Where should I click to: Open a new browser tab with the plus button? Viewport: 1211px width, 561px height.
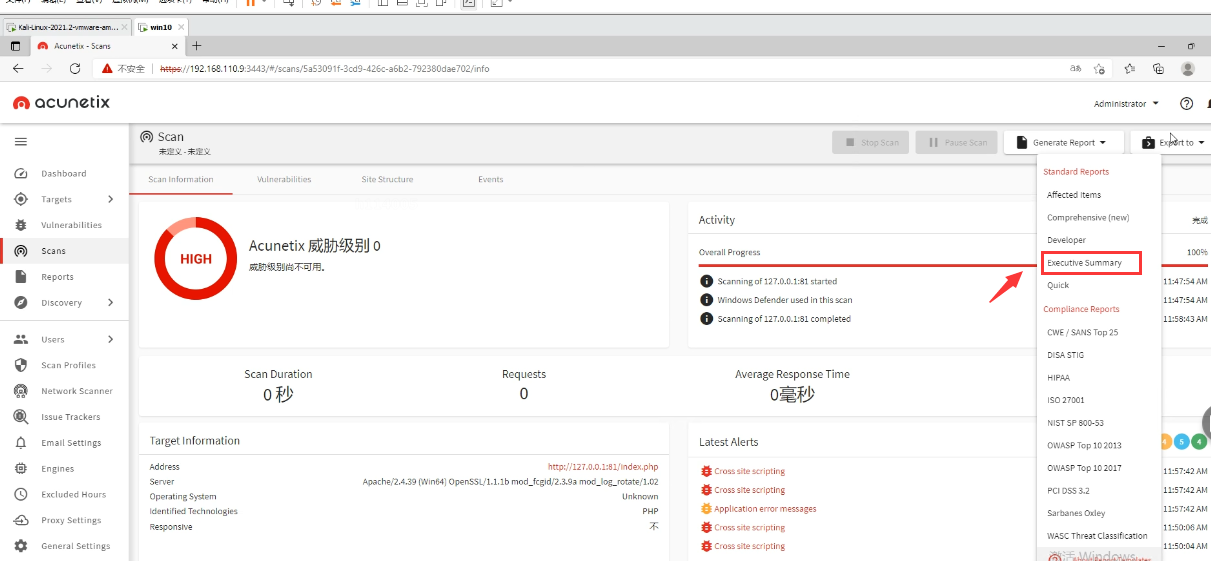pos(197,46)
